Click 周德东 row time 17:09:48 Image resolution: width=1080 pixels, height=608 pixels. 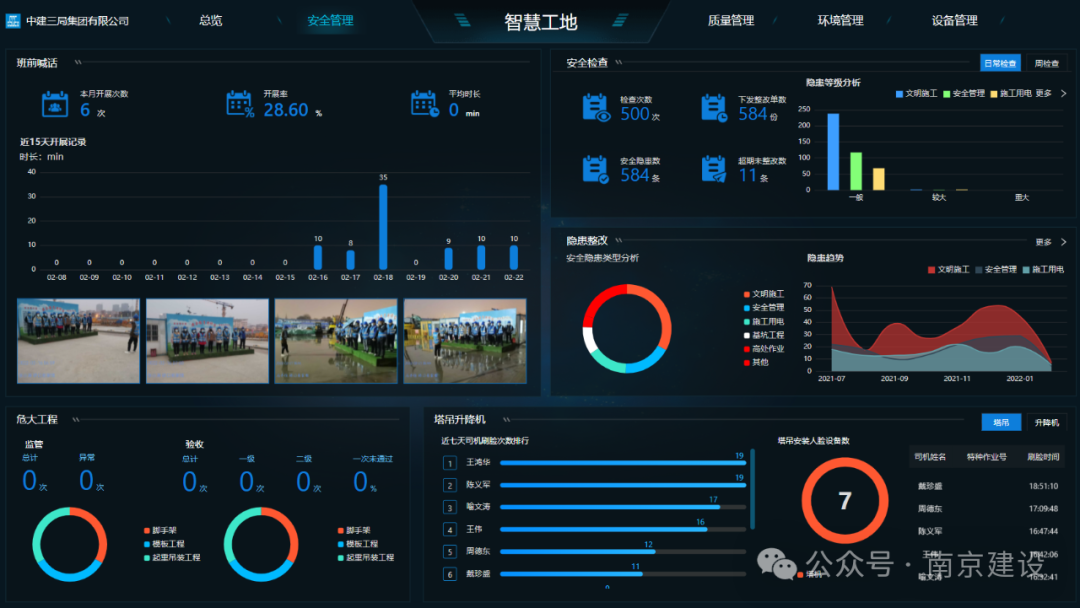coord(1043,509)
